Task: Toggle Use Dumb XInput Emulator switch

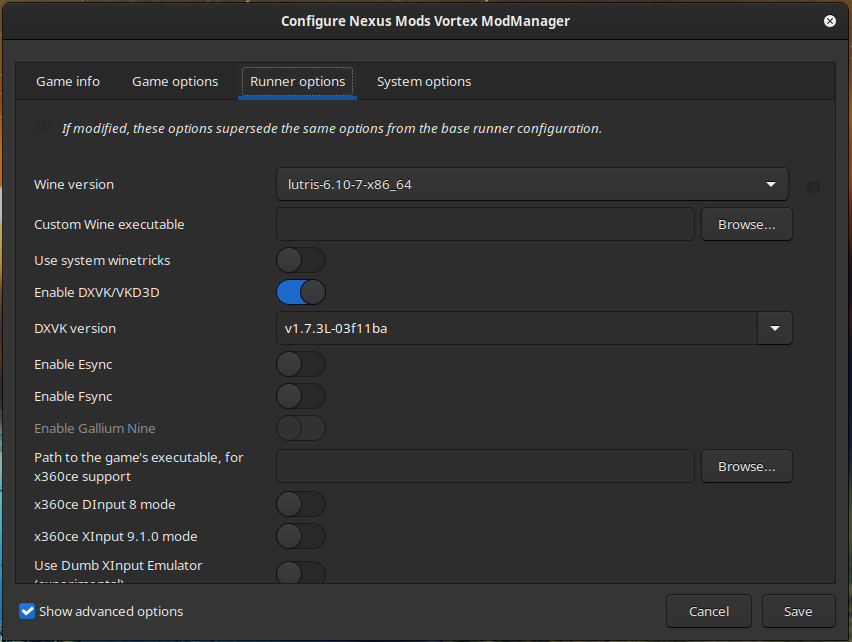Action: (301, 572)
